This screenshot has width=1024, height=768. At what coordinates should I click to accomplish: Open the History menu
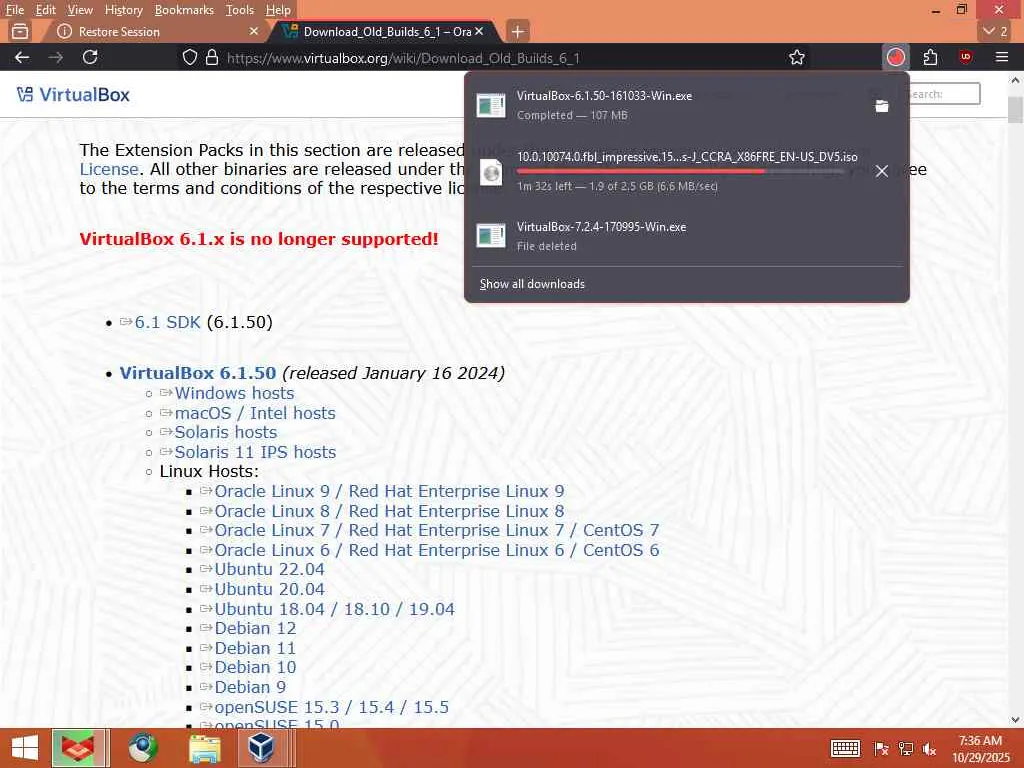(x=123, y=10)
